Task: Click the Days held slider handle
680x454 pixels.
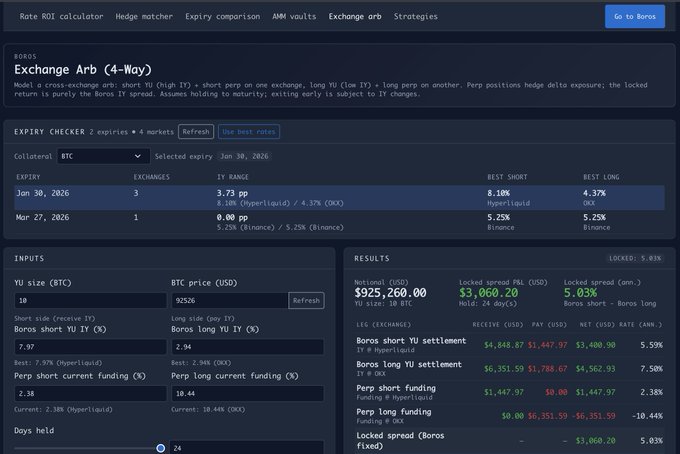Action: coord(160,448)
